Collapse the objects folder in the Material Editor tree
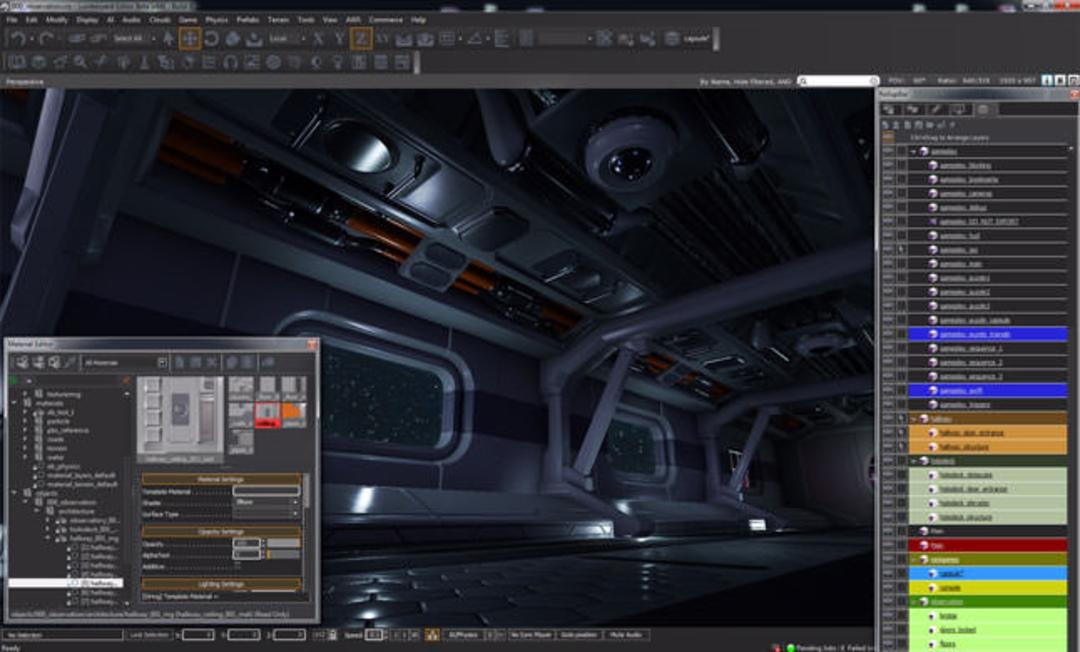 point(14,492)
